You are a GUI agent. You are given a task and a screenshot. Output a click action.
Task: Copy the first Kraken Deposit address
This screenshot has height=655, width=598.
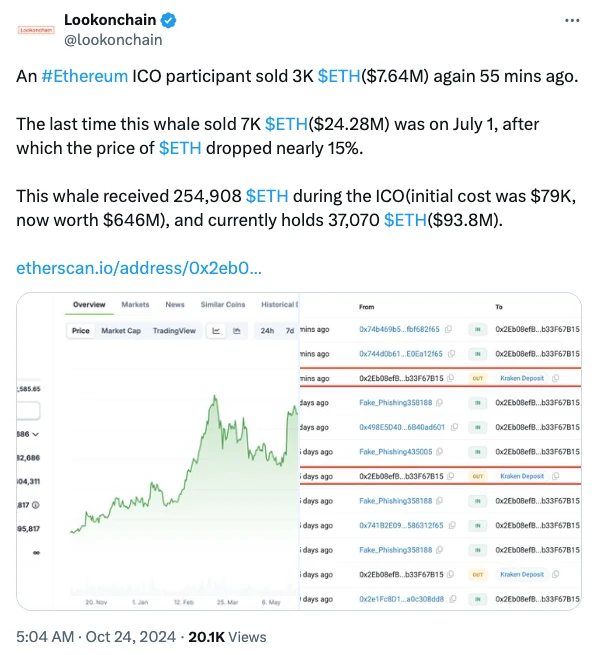coord(555,378)
